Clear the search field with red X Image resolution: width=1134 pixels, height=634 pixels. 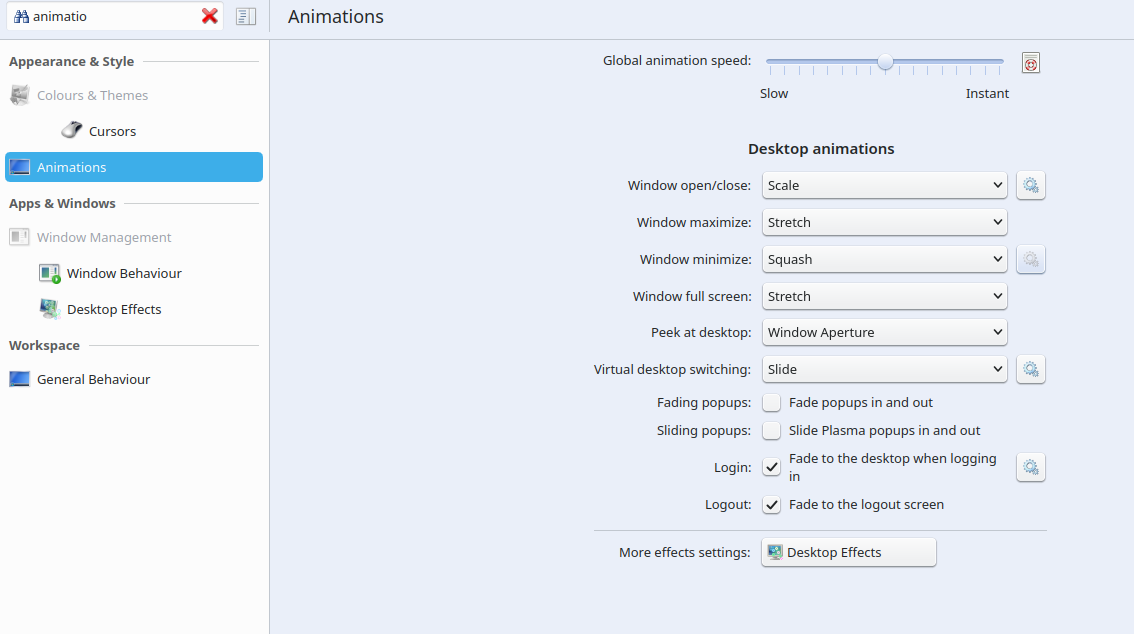point(210,16)
